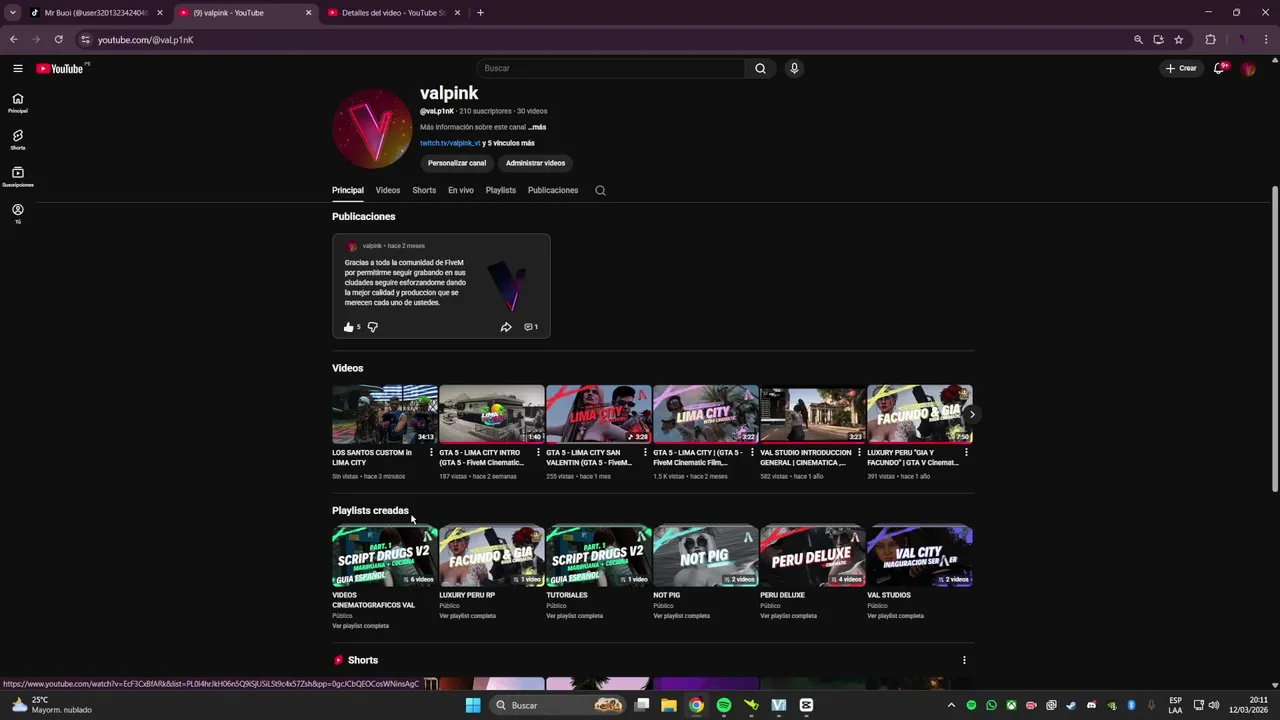Switch to the Shorts channel tab
The height and width of the screenshot is (720, 1280).
[424, 190]
